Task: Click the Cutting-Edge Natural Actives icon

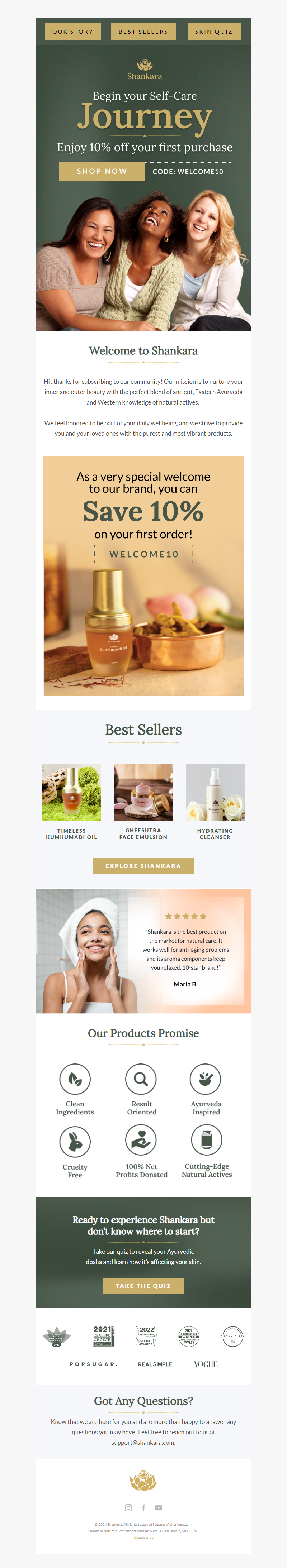Action: (x=207, y=1139)
